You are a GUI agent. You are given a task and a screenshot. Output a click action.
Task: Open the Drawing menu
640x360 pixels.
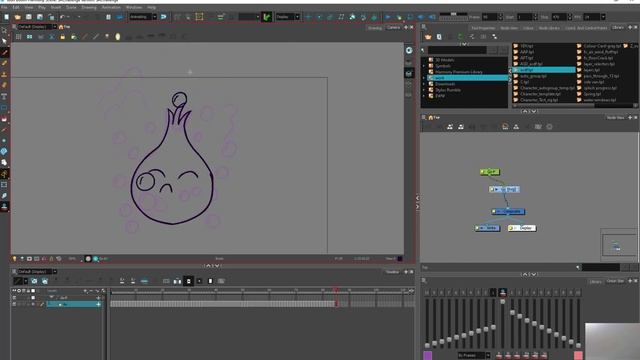pyautogui.click(x=89, y=7)
